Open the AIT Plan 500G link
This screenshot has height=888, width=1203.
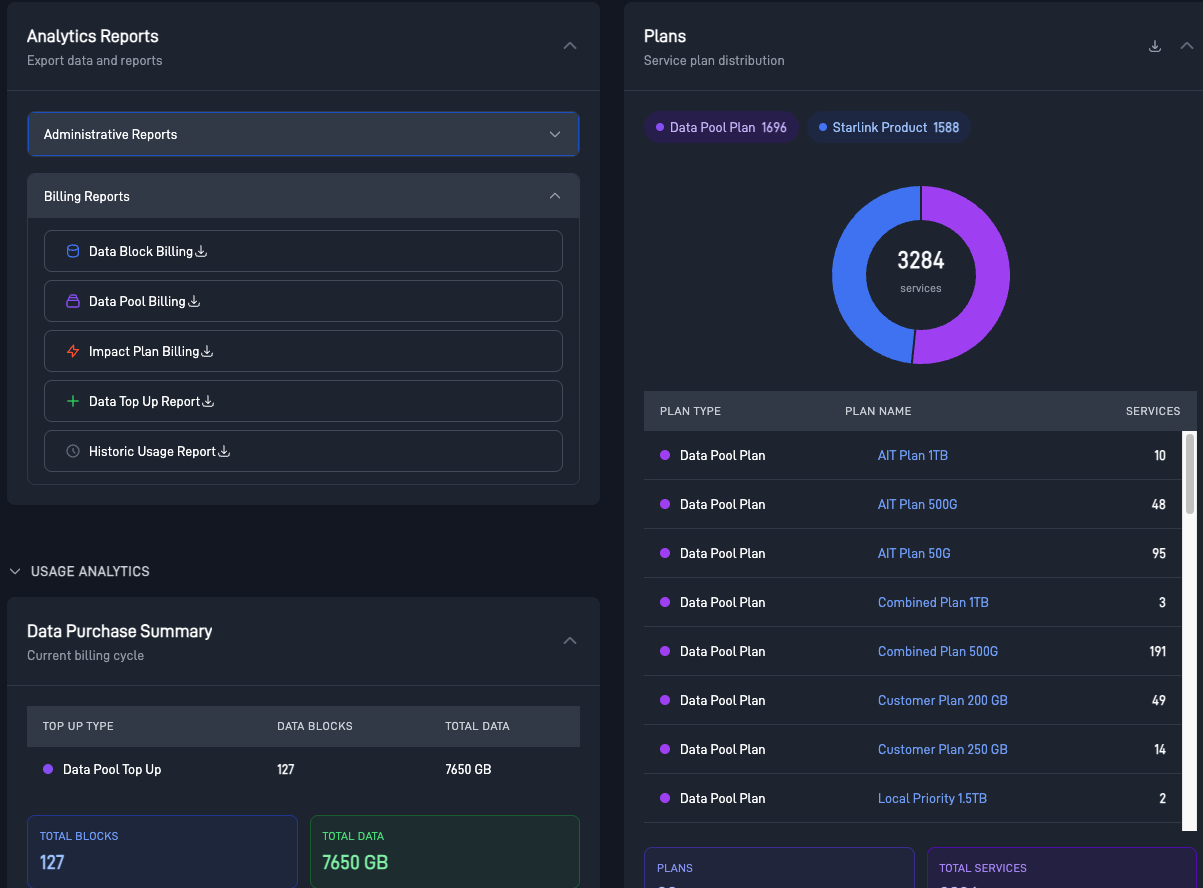coord(917,504)
